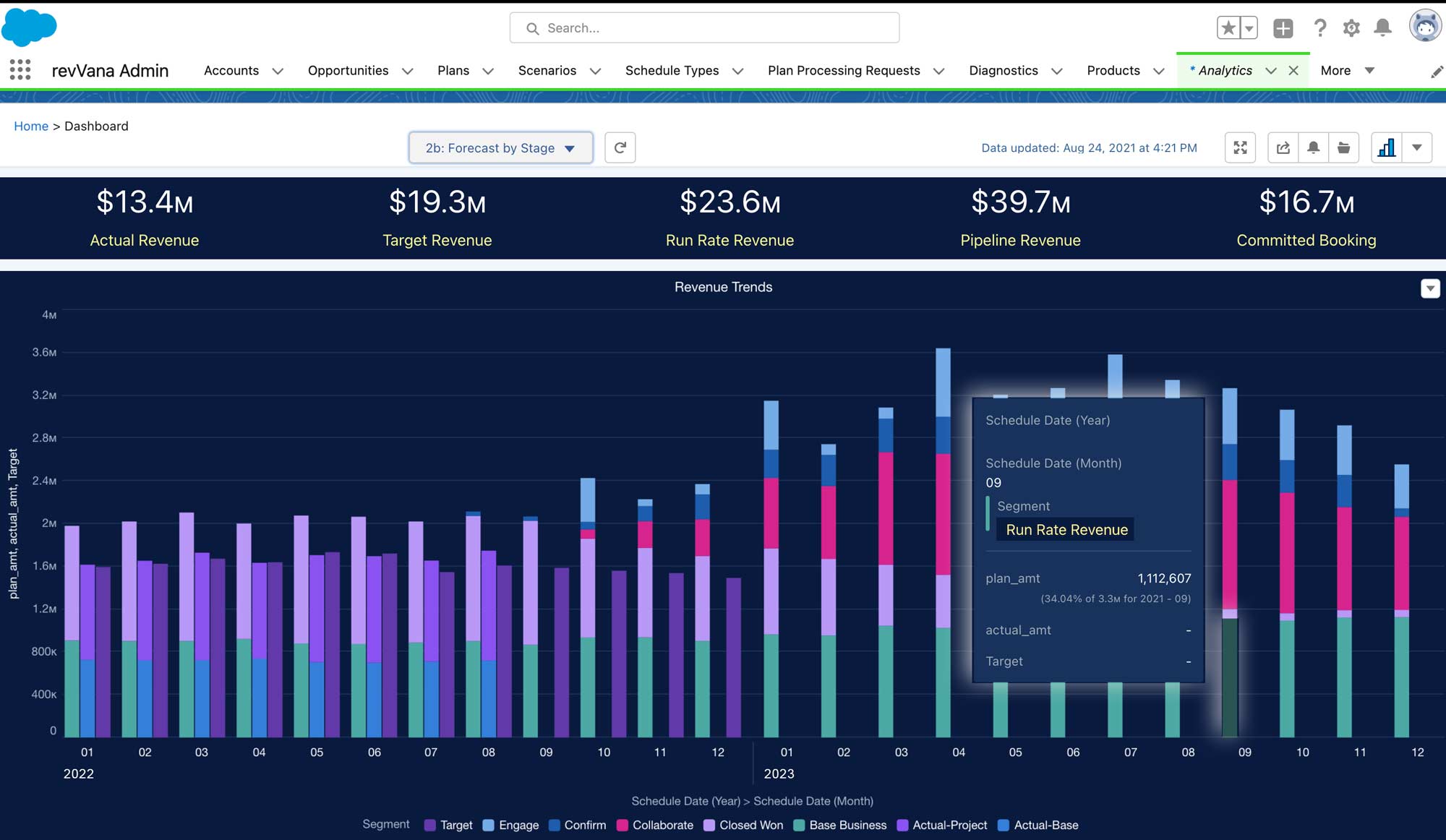
Task: Click the user profile avatar
Action: tap(1425, 27)
